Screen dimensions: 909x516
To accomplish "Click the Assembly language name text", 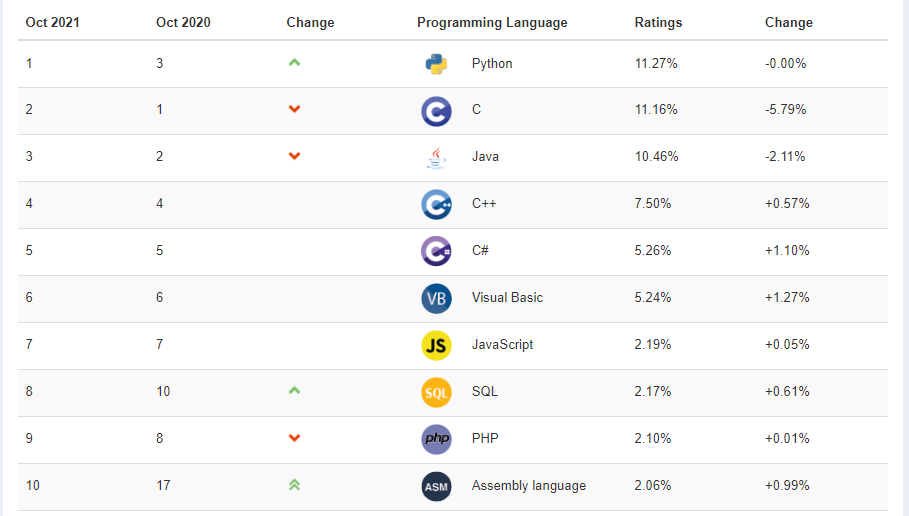I will (528, 486).
